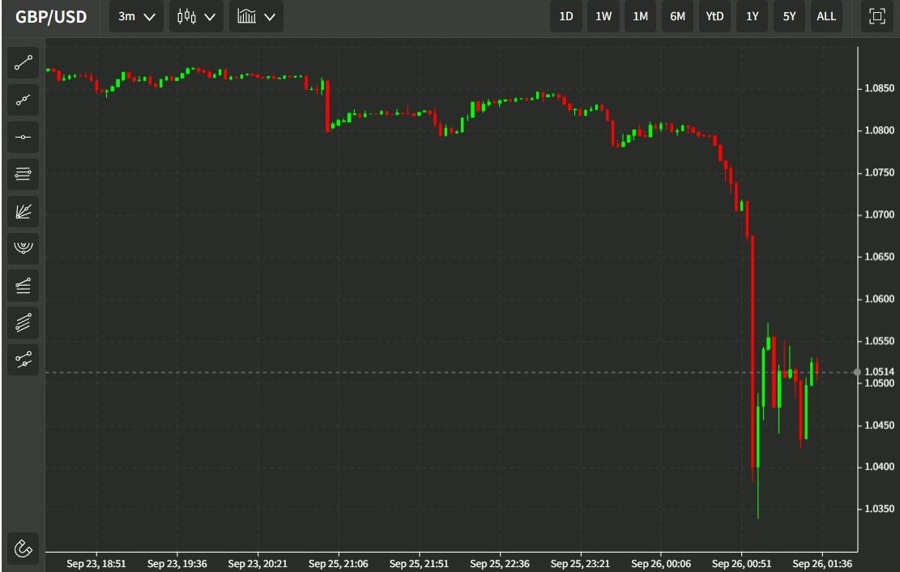Click the Sep 23, 18:51 time label
This screenshot has width=900, height=572.
point(96,563)
